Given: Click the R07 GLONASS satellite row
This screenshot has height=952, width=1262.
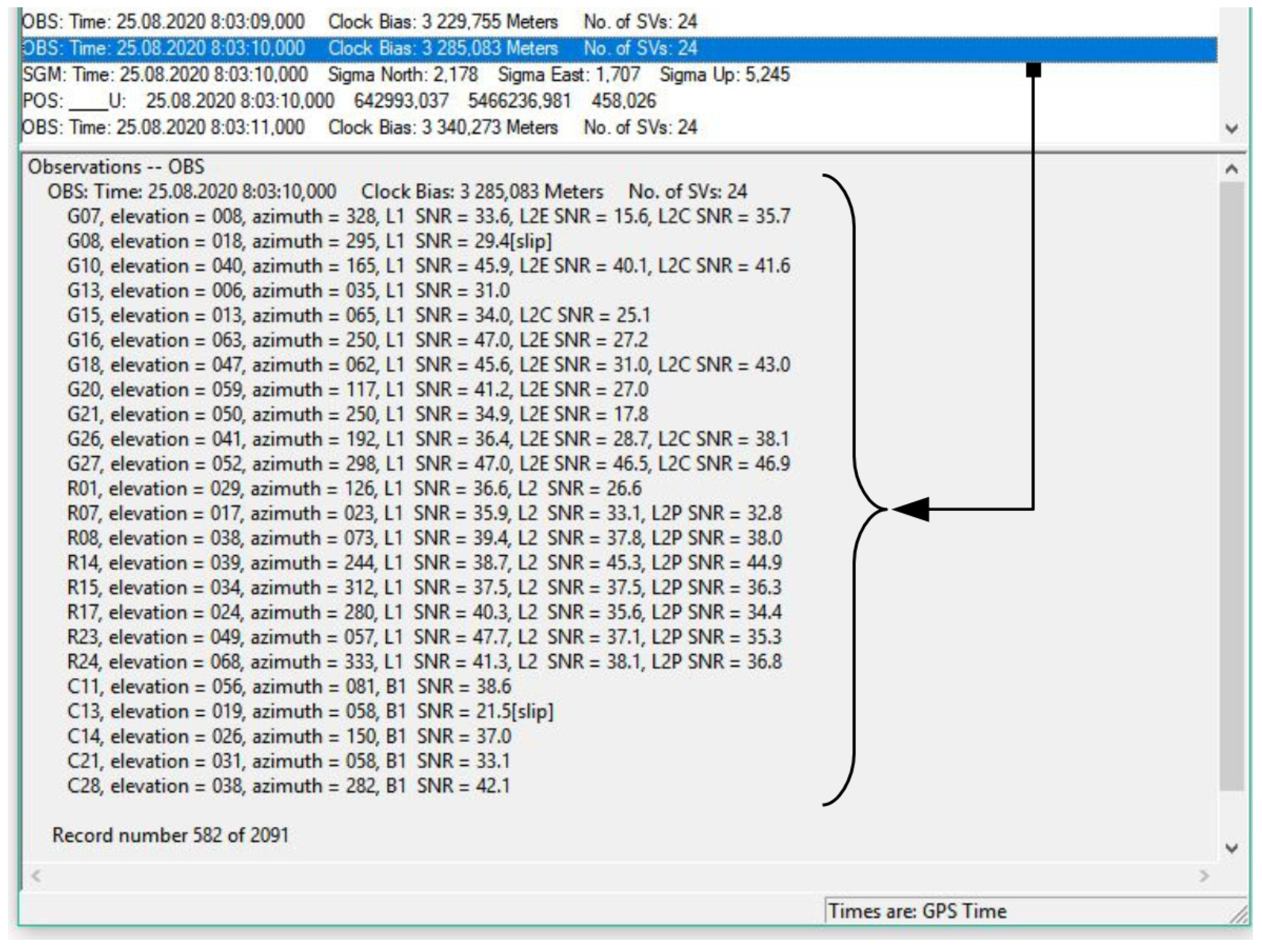Looking at the screenshot, I should tap(424, 514).
